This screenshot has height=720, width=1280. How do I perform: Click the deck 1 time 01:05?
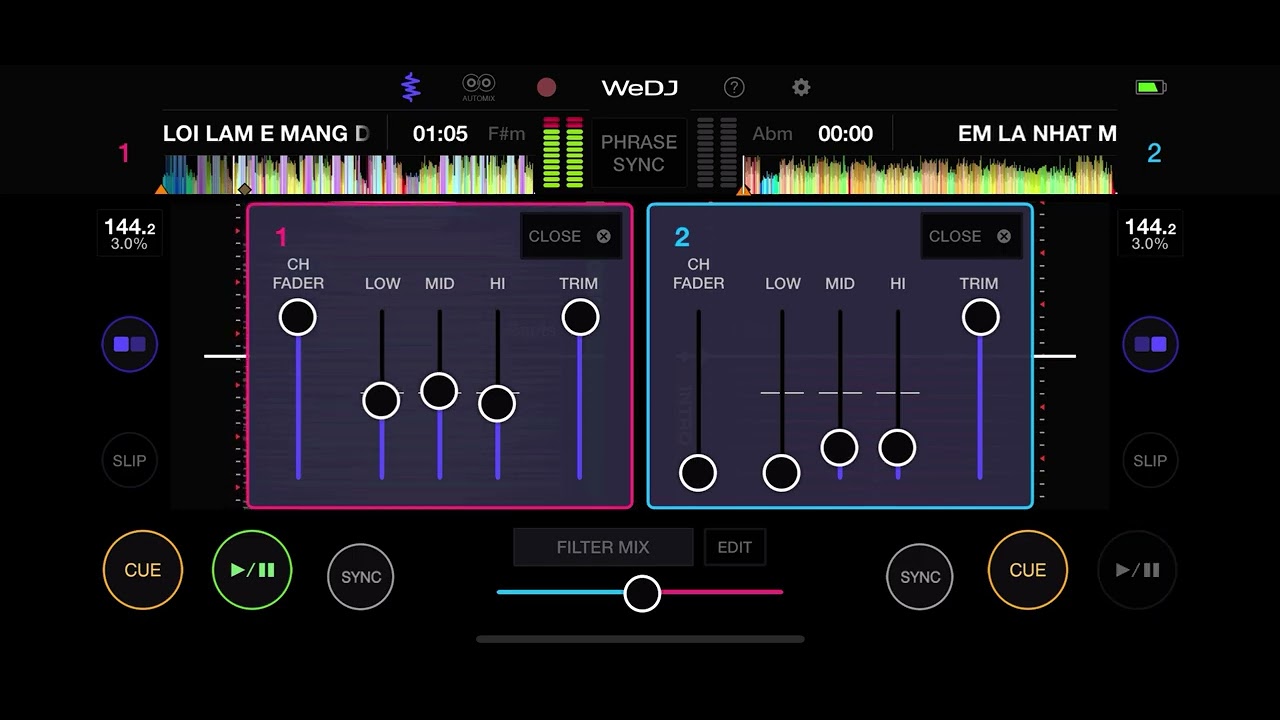click(440, 134)
